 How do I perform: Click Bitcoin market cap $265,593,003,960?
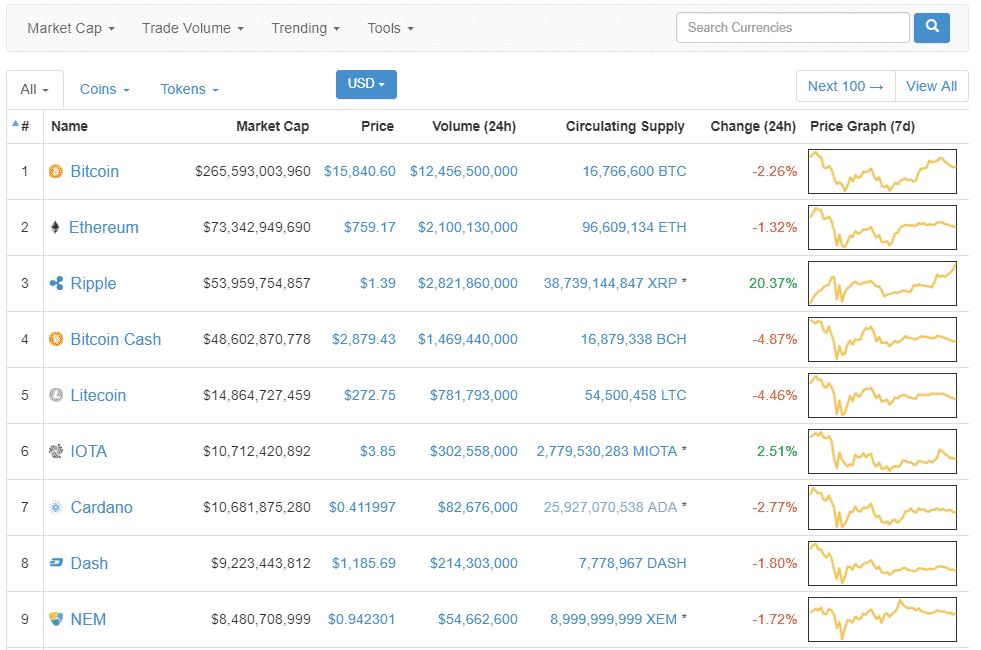click(x=253, y=171)
